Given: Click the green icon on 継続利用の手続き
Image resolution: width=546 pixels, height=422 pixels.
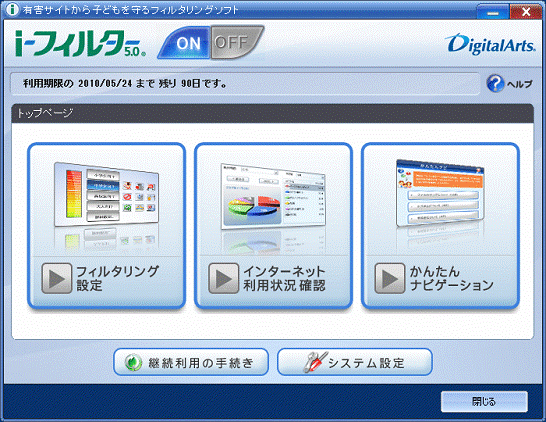Looking at the screenshot, I should [133, 362].
